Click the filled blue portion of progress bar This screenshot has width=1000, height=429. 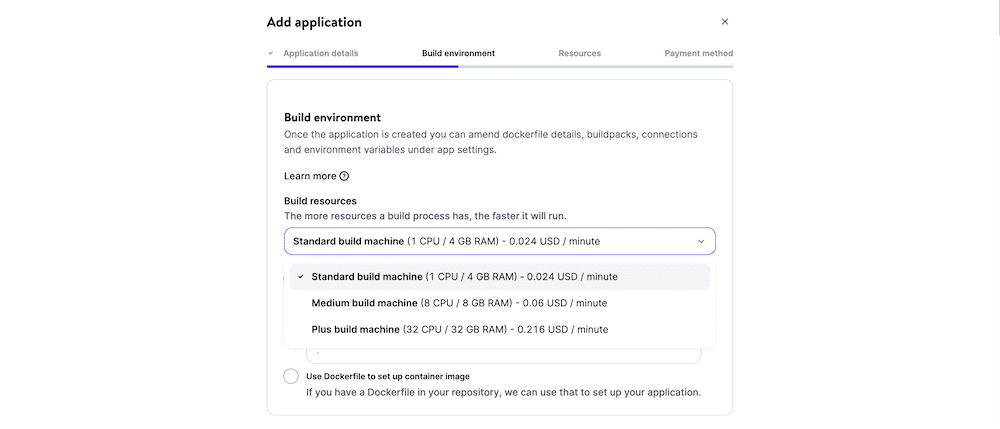(x=362, y=66)
